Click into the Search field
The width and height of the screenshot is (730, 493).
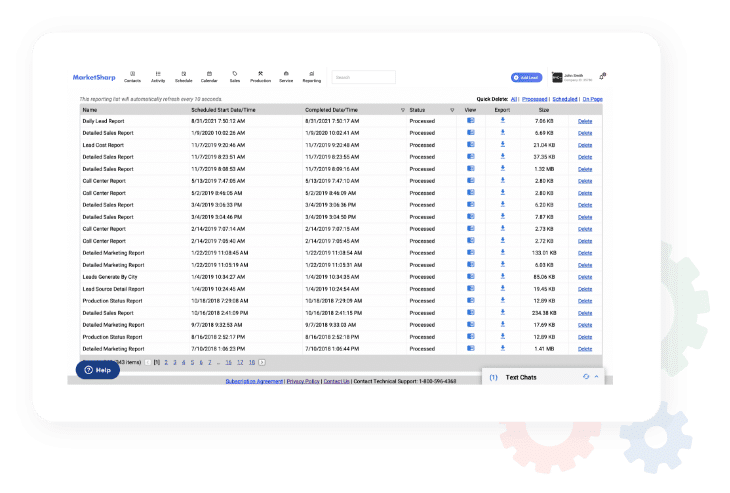coord(363,77)
